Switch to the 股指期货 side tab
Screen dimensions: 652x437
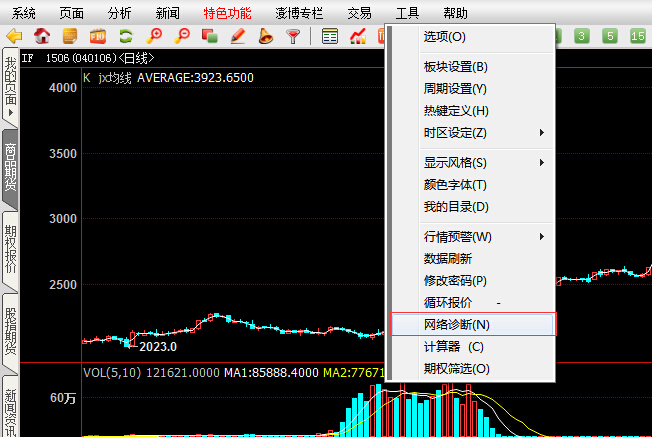(10, 326)
